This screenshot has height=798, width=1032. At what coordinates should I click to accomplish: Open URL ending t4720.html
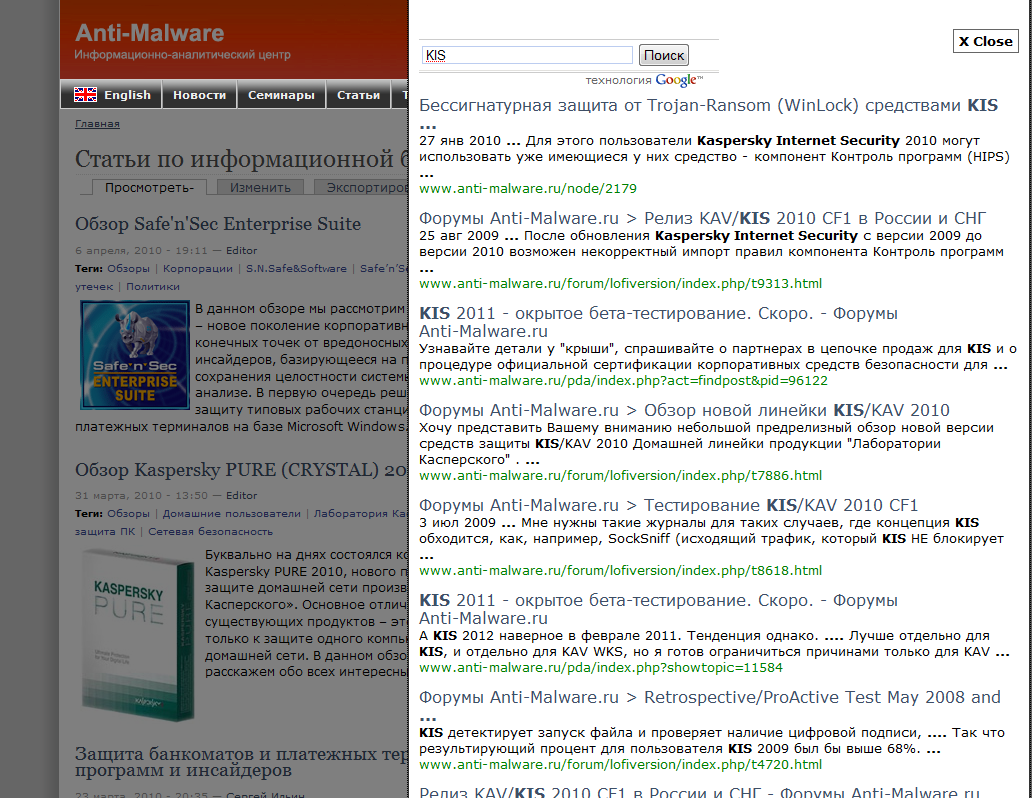pyautogui.click(x=621, y=764)
